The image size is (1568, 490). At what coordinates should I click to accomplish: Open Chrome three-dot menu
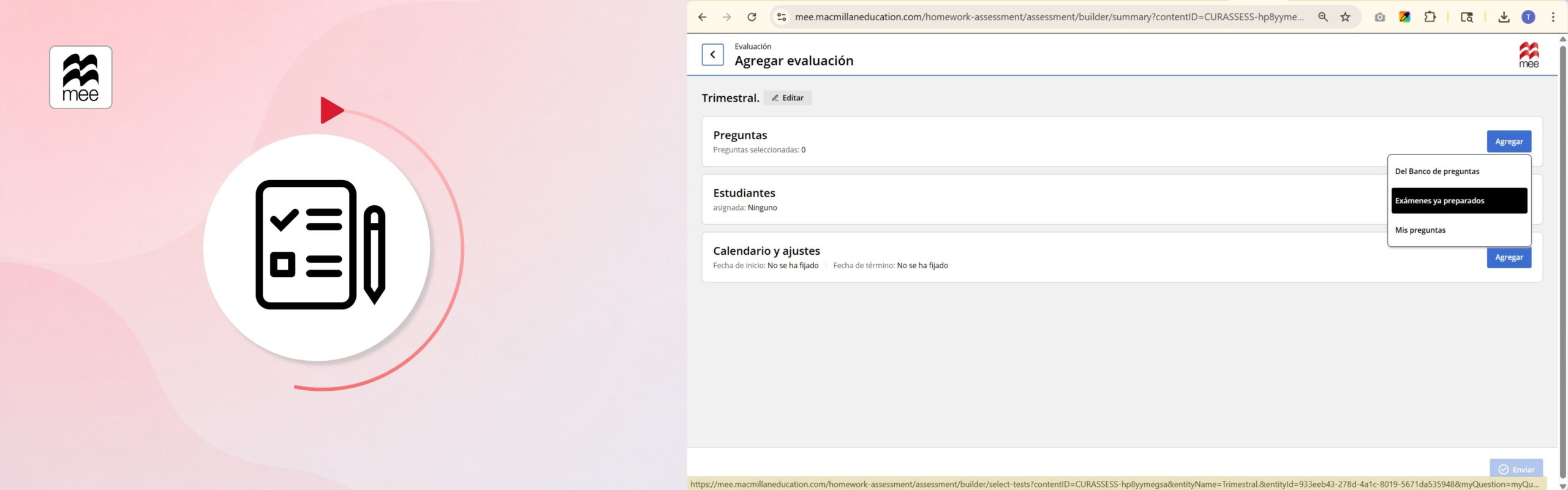[x=1553, y=17]
